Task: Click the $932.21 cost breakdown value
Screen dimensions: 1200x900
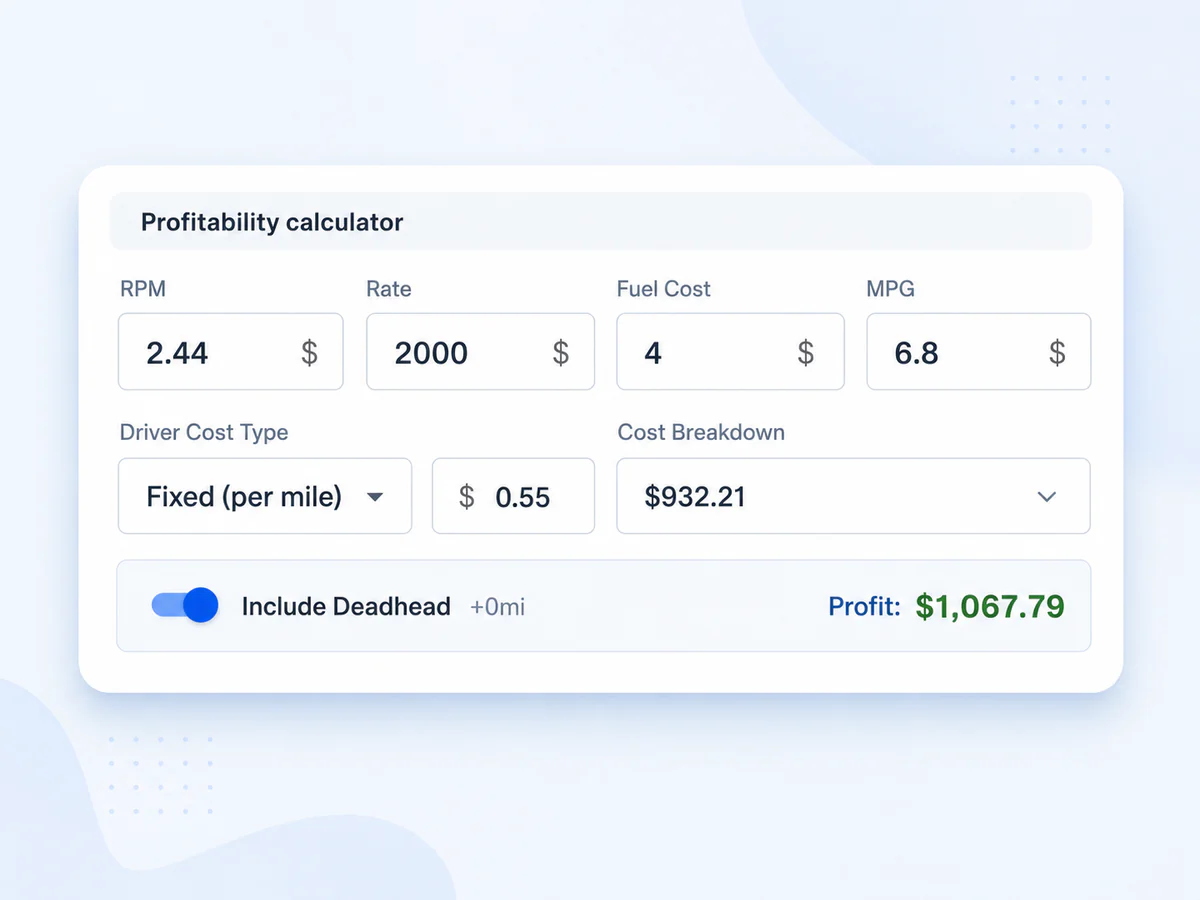Action: click(x=695, y=497)
